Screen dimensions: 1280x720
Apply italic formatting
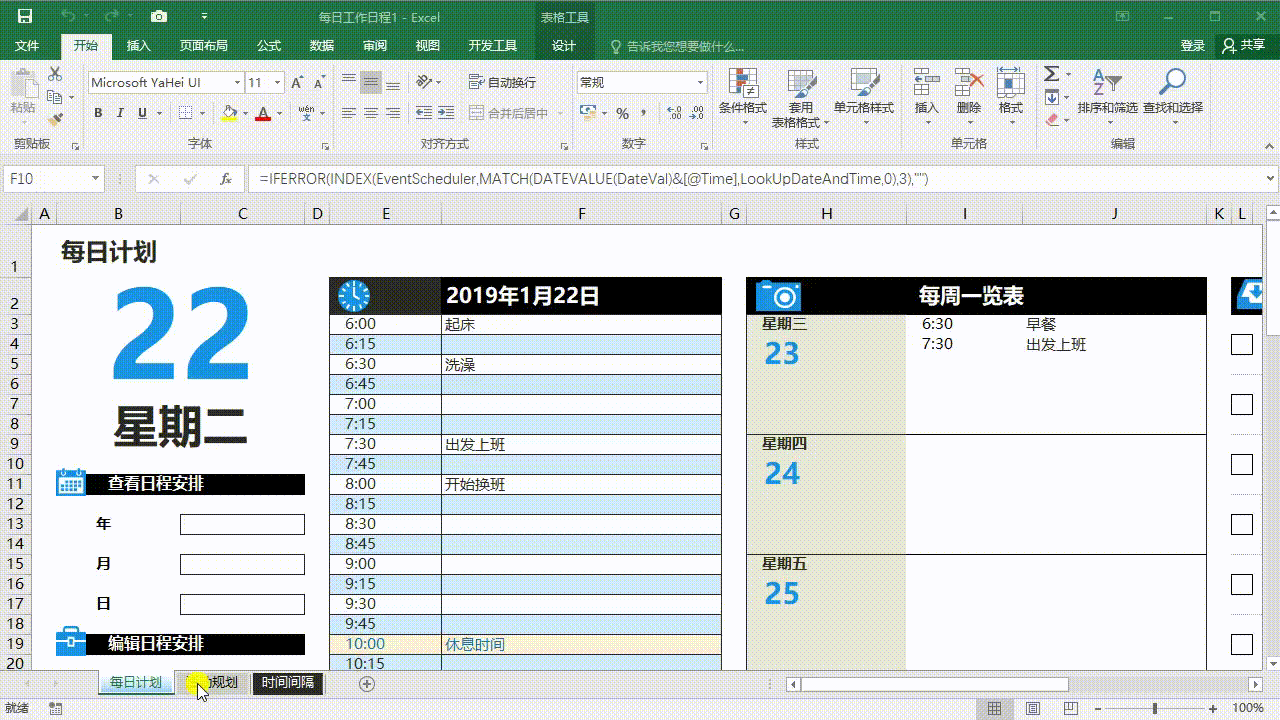tap(120, 113)
